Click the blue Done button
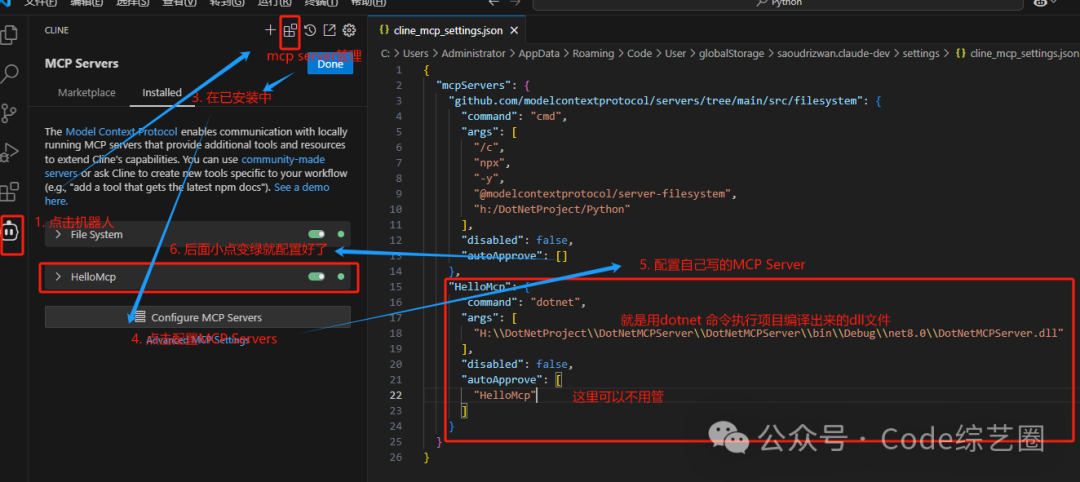The height and width of the screenshot is (482, 1080). click(330, 64)
